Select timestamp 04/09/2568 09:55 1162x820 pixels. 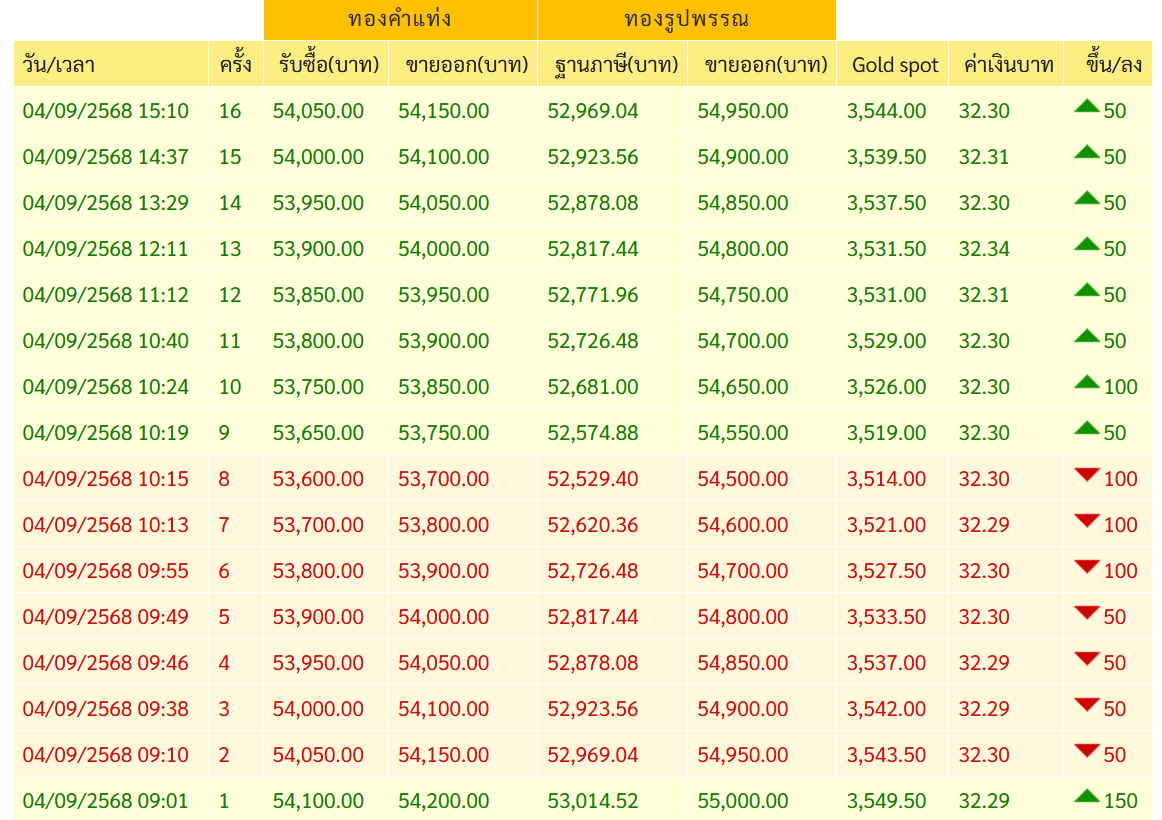105,570
